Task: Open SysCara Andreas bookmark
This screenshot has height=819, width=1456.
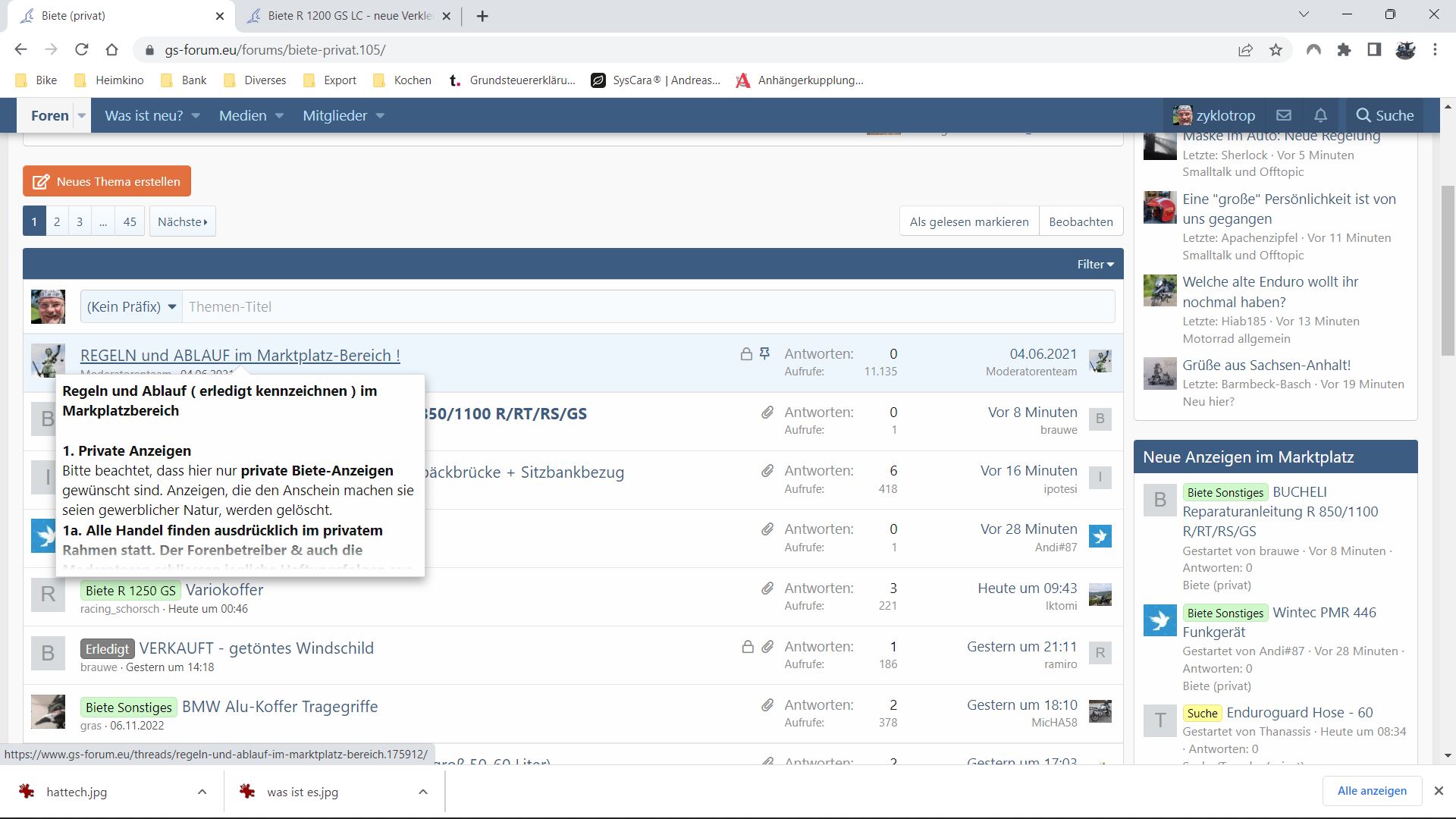Action: [656, 80]
